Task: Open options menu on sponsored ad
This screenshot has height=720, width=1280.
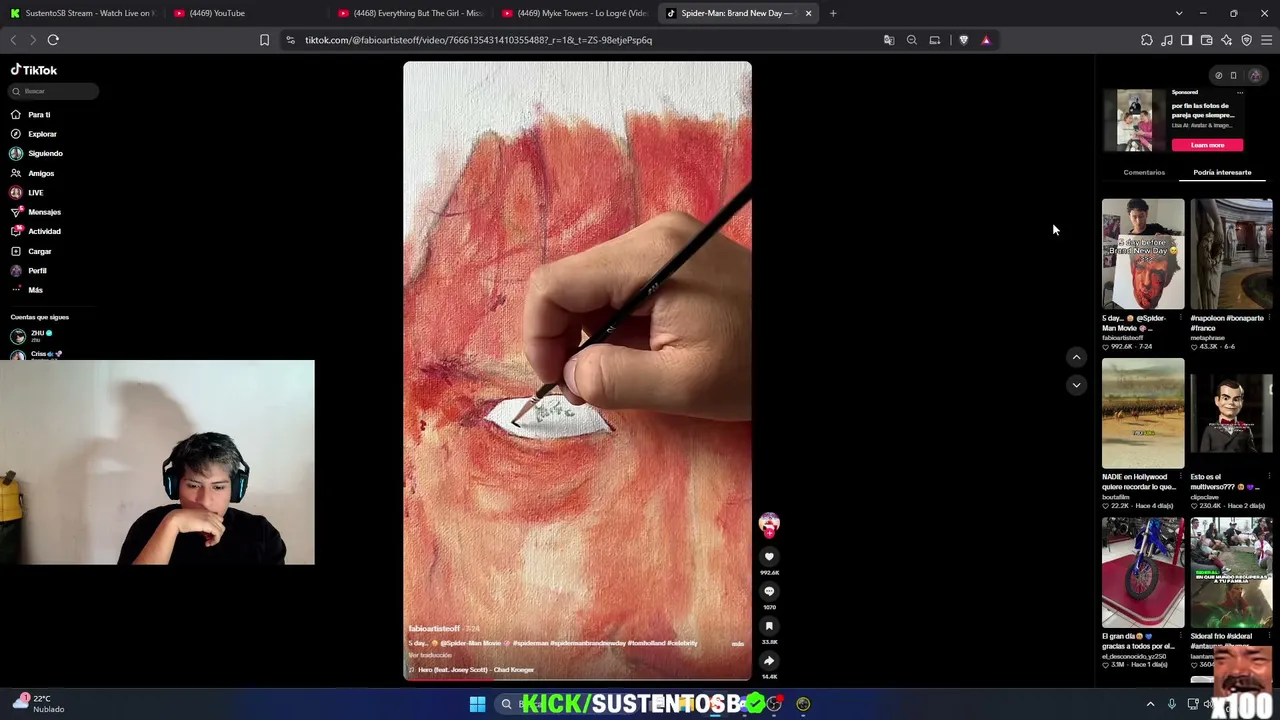Action: pos(1240,93)
